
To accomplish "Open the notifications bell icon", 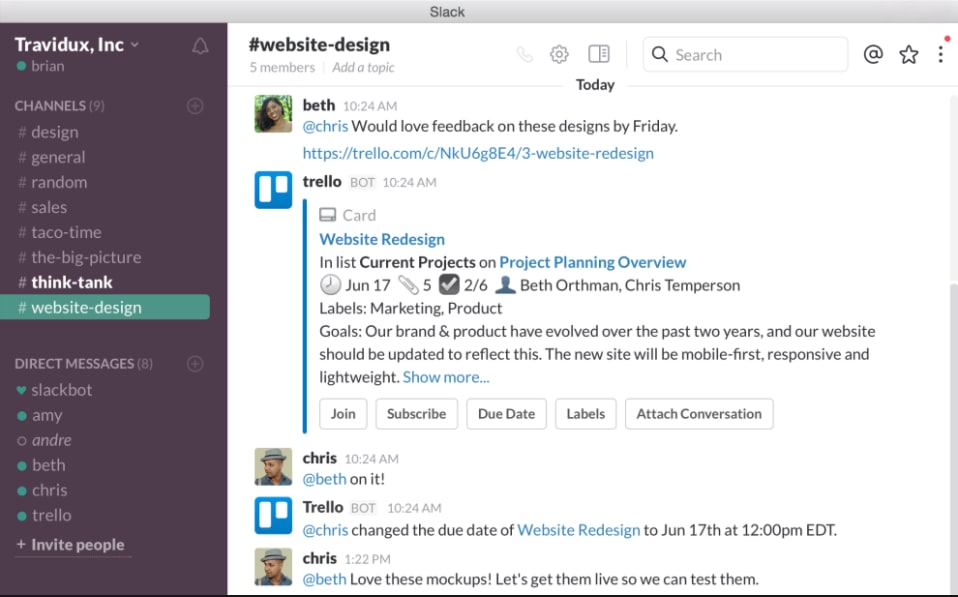I will [200, 46].
